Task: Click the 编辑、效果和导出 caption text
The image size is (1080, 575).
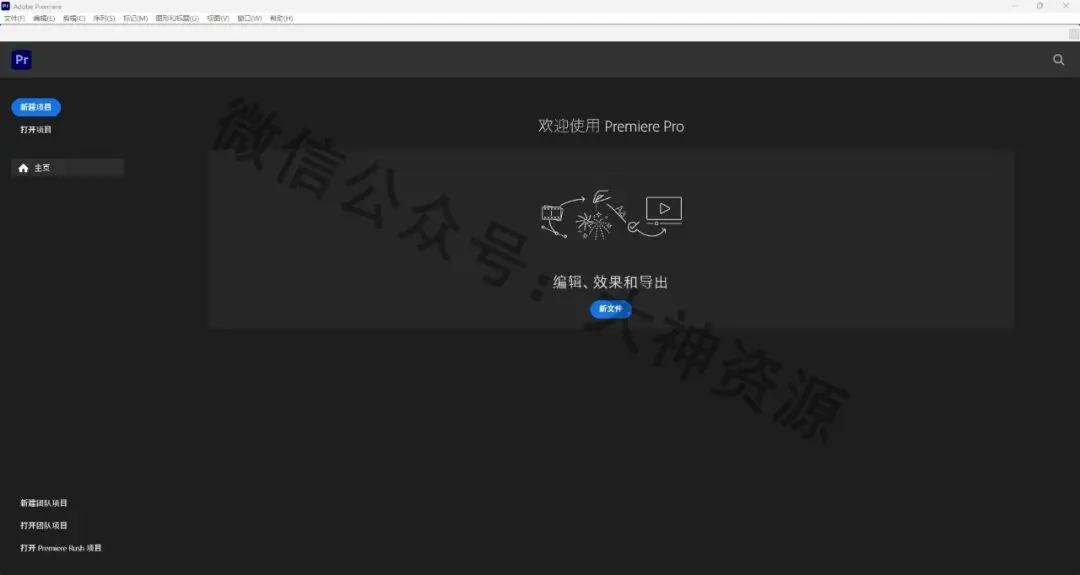Action: point(610,282)
